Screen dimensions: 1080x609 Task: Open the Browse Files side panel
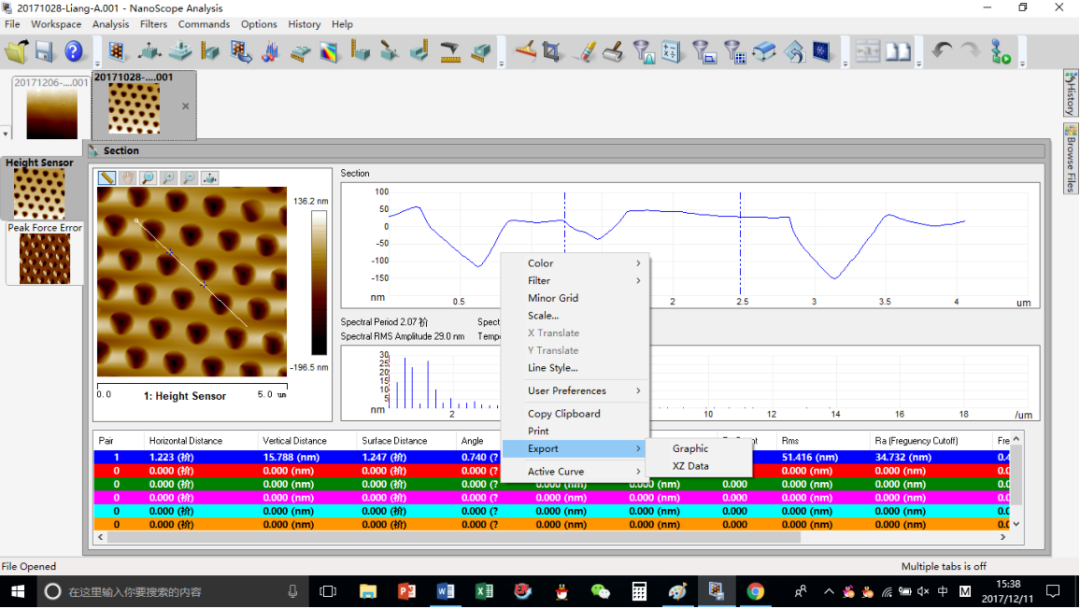(x=1070, y=160)
